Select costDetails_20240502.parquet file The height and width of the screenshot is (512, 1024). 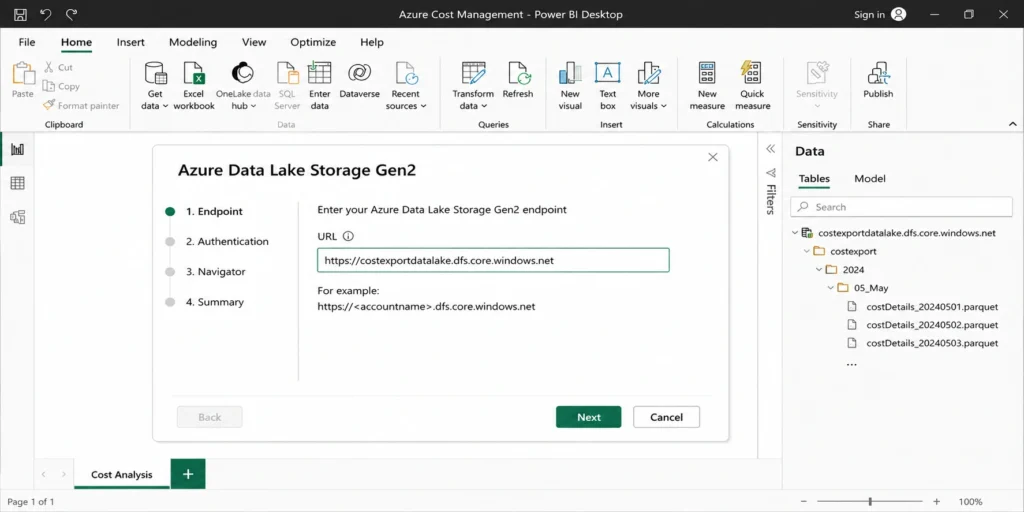point(932,325)
